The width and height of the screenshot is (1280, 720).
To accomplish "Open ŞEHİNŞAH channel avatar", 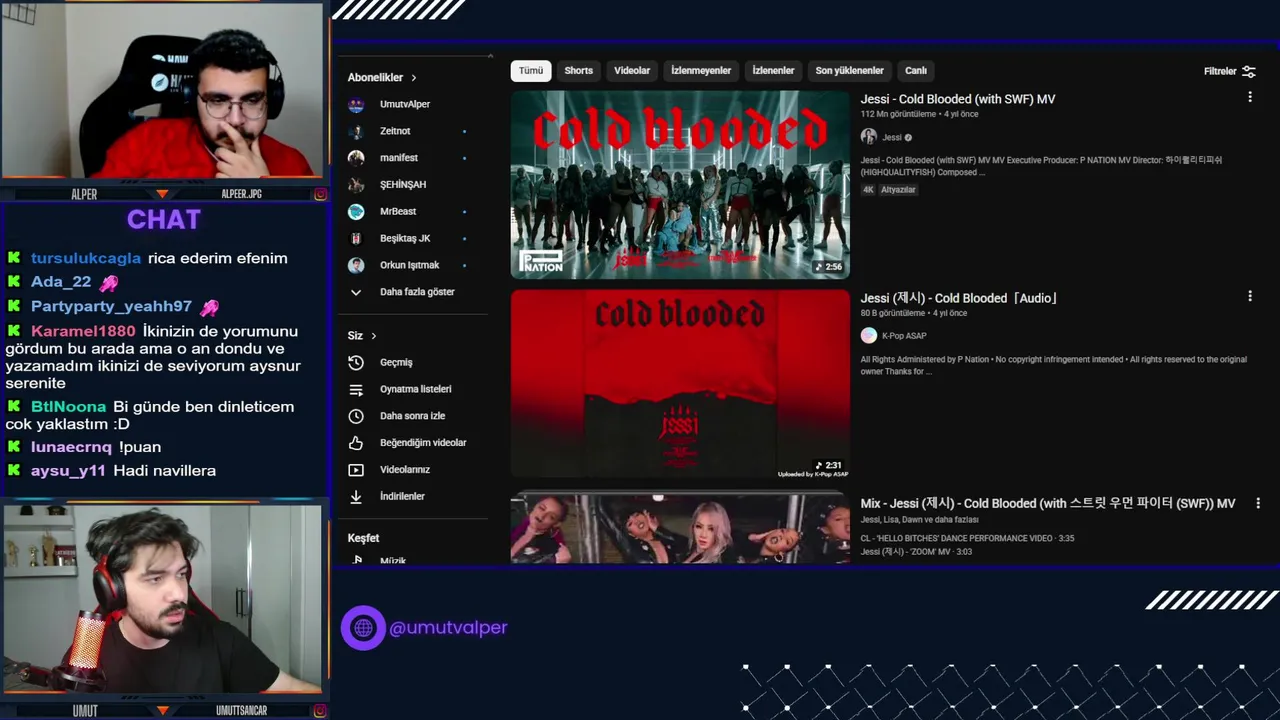I will (x=356, y=185).
